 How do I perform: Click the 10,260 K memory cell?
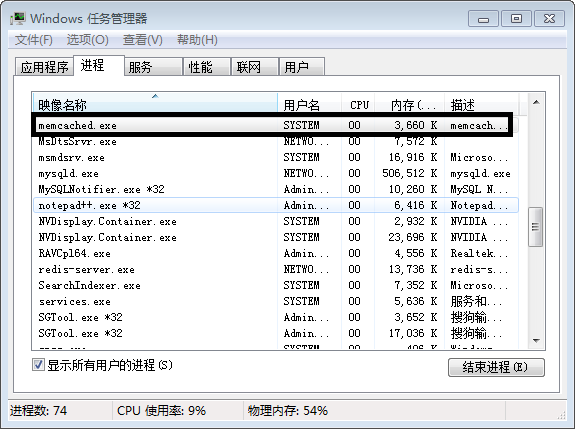pyautogui.click(x=413, y=190)
